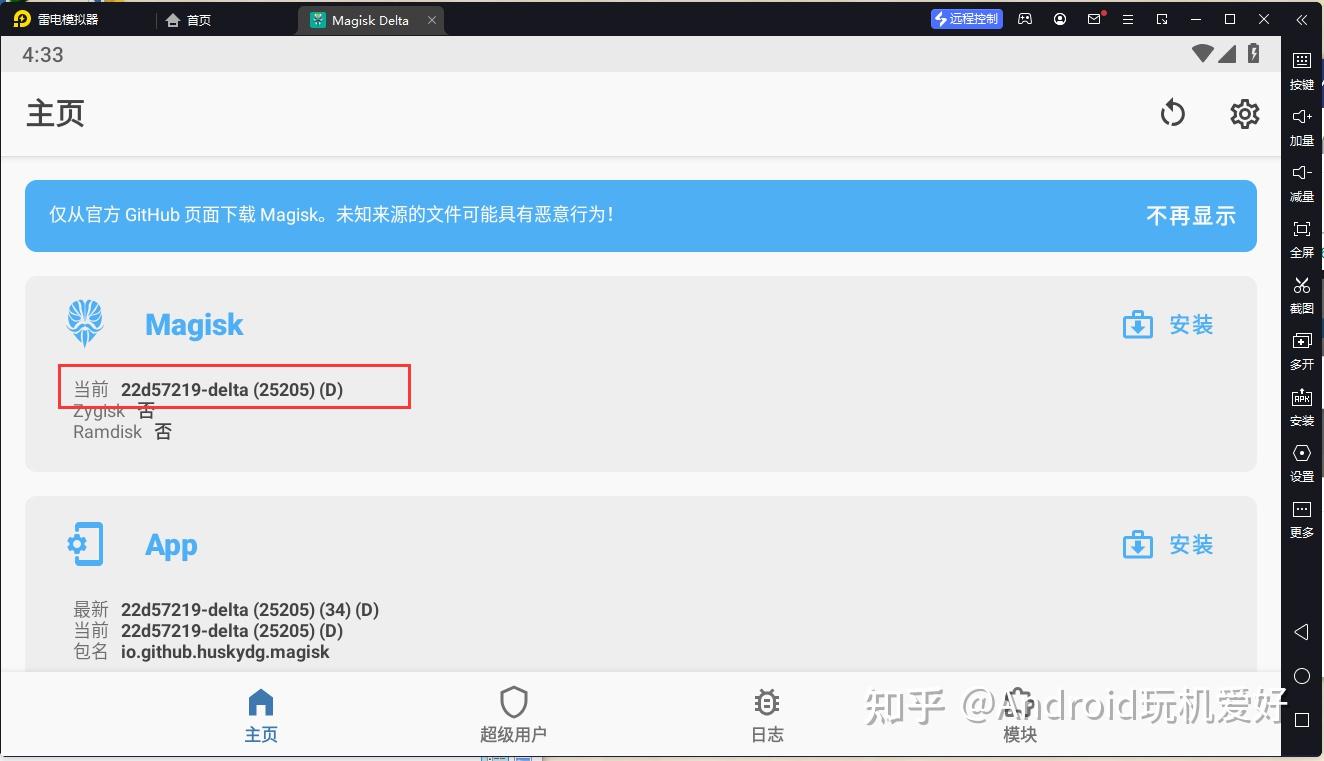This screenshot has width=1324, height=761.
Task: Click the Magisk card title
Action: 194,325
